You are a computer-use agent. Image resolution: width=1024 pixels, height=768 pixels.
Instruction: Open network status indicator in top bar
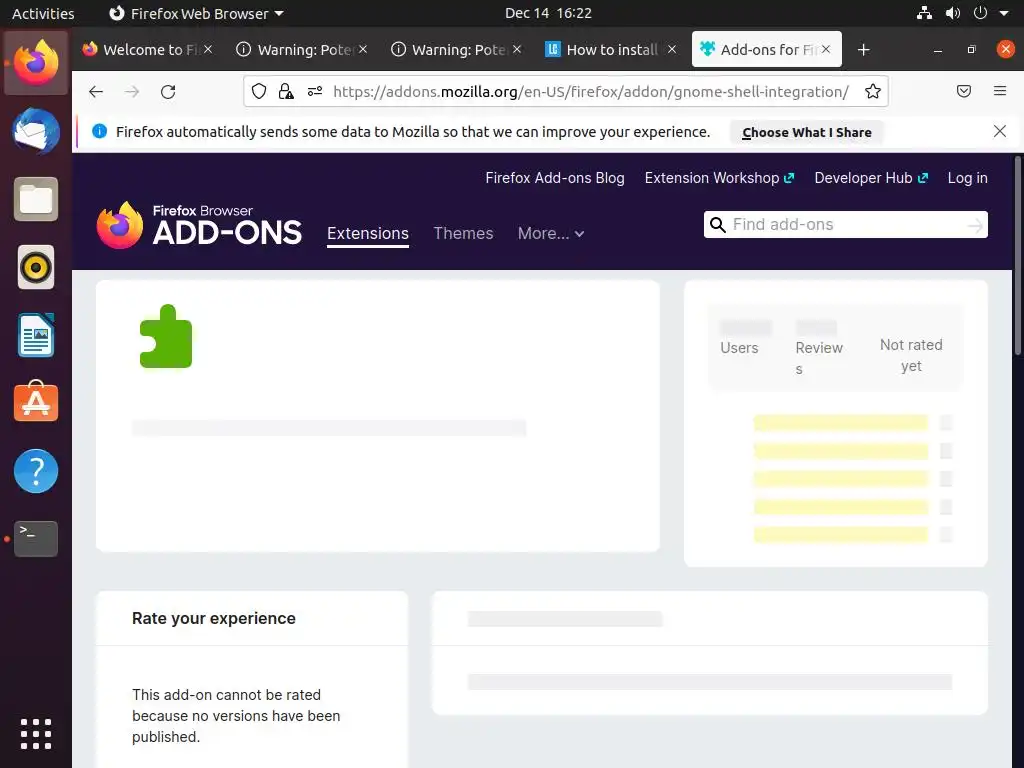pos(924,13)
